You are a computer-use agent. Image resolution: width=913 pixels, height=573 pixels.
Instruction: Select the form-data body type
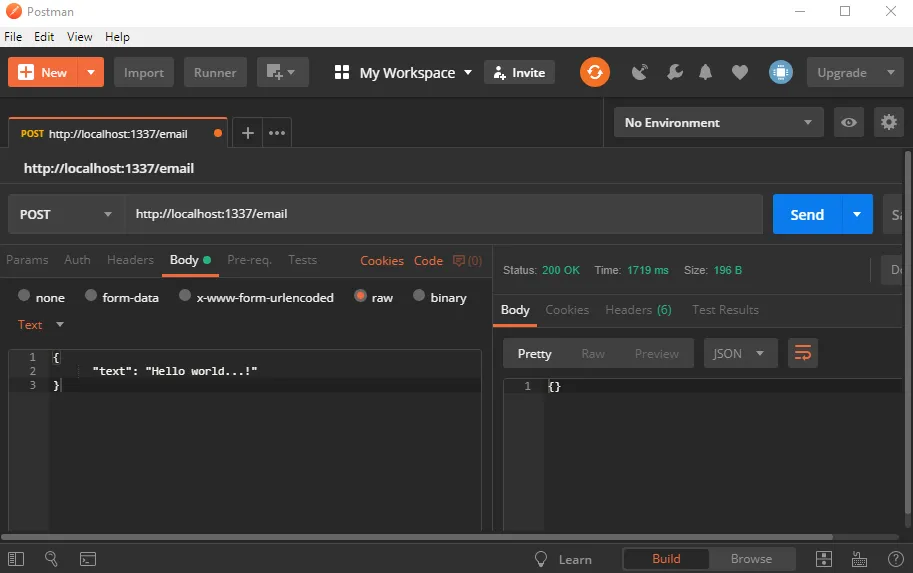91,295
